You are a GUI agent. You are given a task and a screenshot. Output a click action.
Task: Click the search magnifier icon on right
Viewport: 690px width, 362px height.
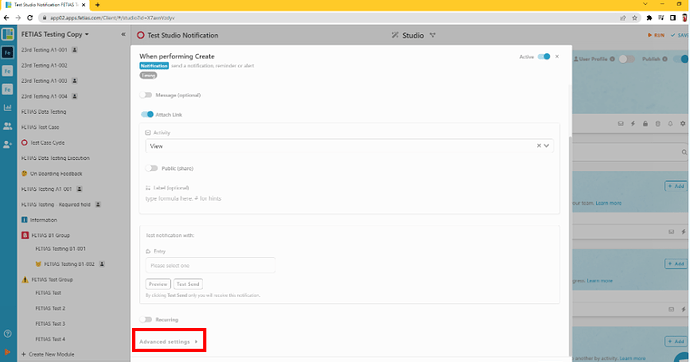[x=684, y=152]
